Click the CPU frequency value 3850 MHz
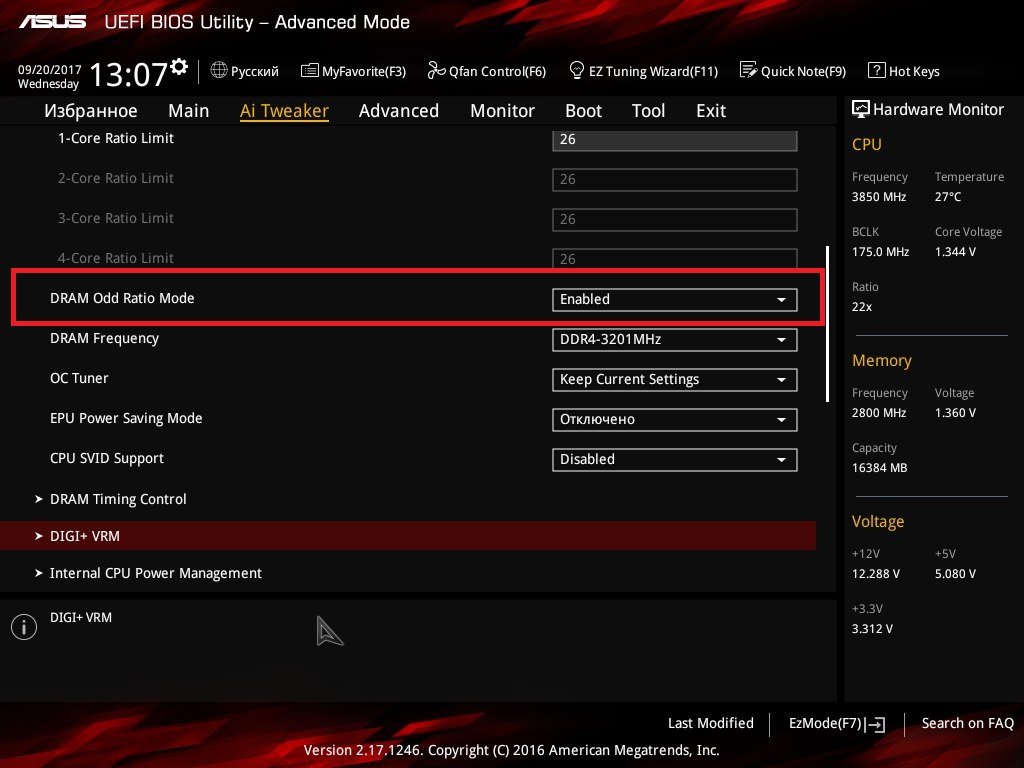1024x768 pixels. coord(879,197)
